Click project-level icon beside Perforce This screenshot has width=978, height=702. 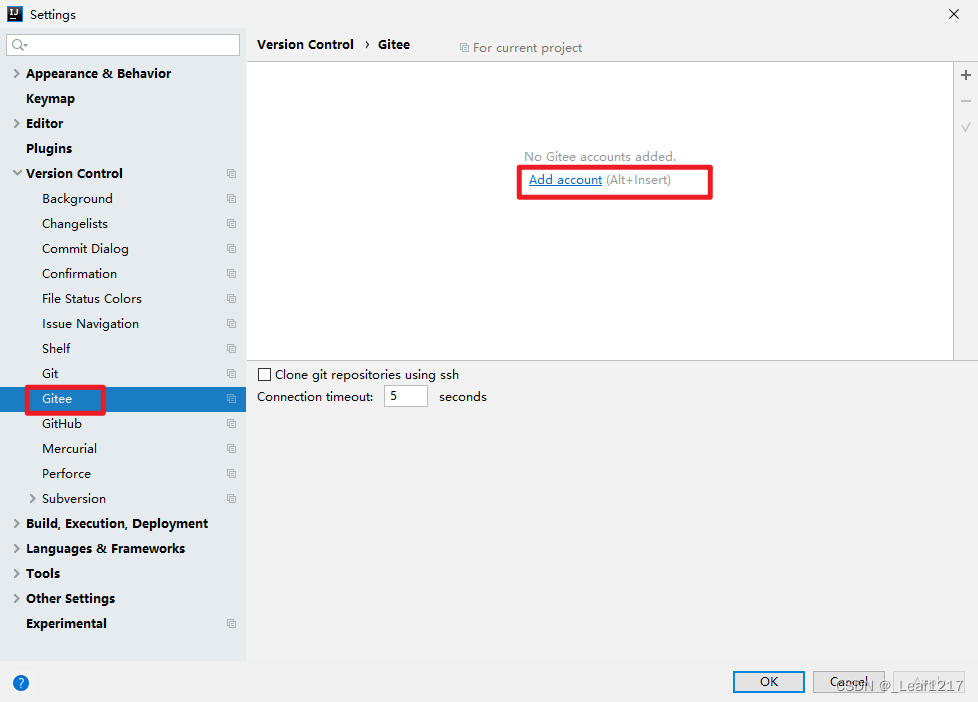click(x=231, y=474)
